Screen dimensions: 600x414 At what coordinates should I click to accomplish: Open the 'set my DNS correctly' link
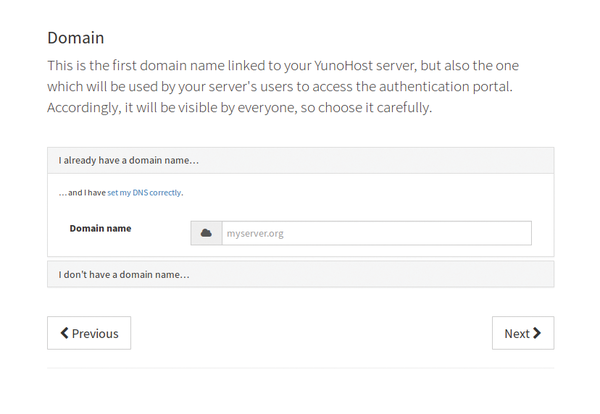144,192
